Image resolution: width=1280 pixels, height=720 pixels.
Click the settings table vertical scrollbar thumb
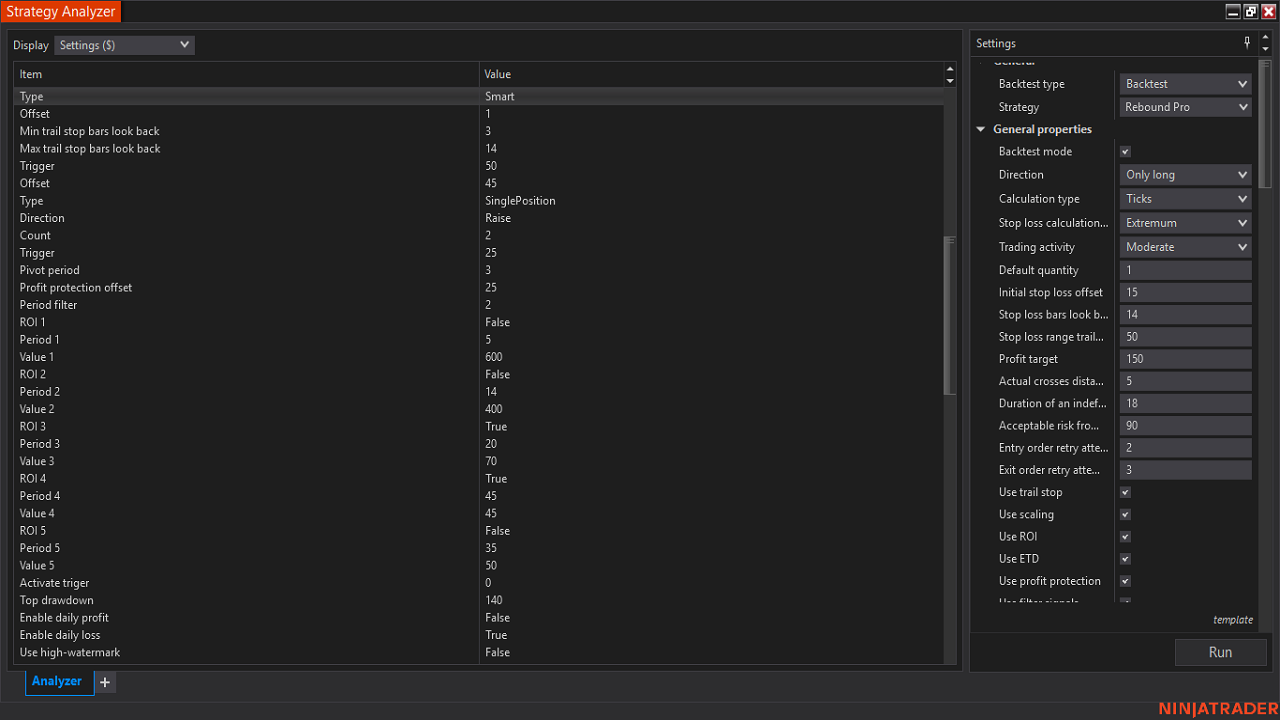[x=950, y=316]
